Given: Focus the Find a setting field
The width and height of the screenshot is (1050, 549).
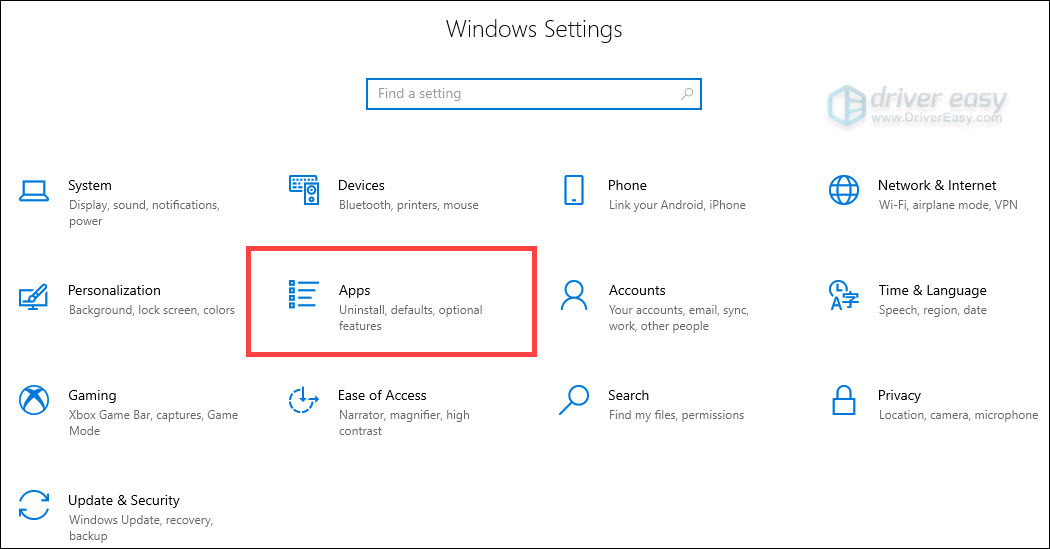Looking at the screenshot, I should coord(534,94).
